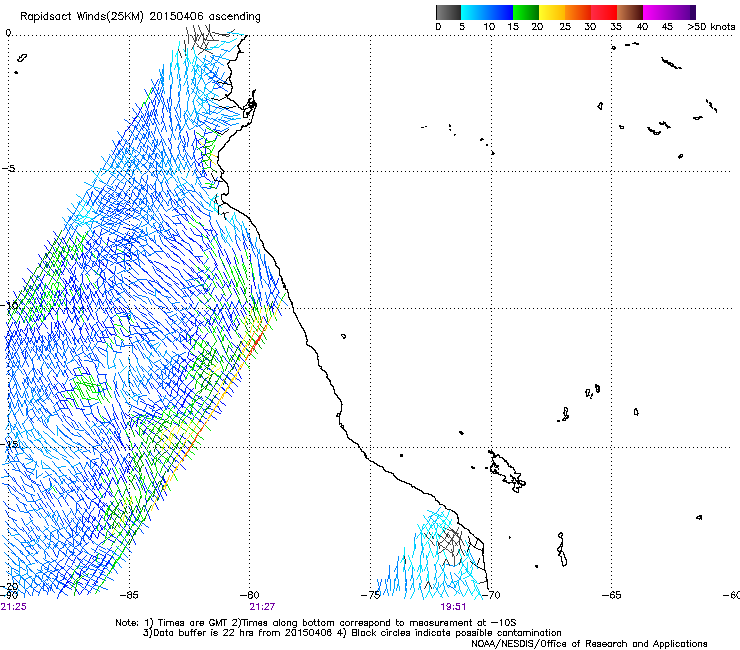
Task: Click the yellow 20-25 knots color segment
Action: click(552, 12)
